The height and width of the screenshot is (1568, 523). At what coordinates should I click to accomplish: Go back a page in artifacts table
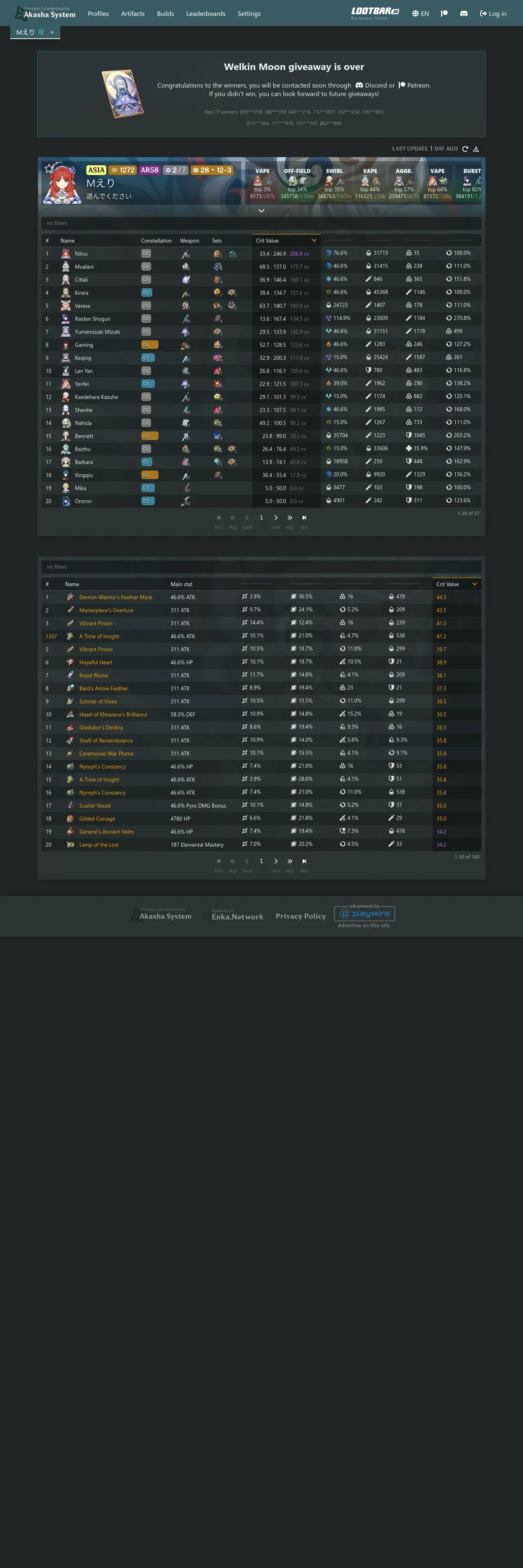246,861
